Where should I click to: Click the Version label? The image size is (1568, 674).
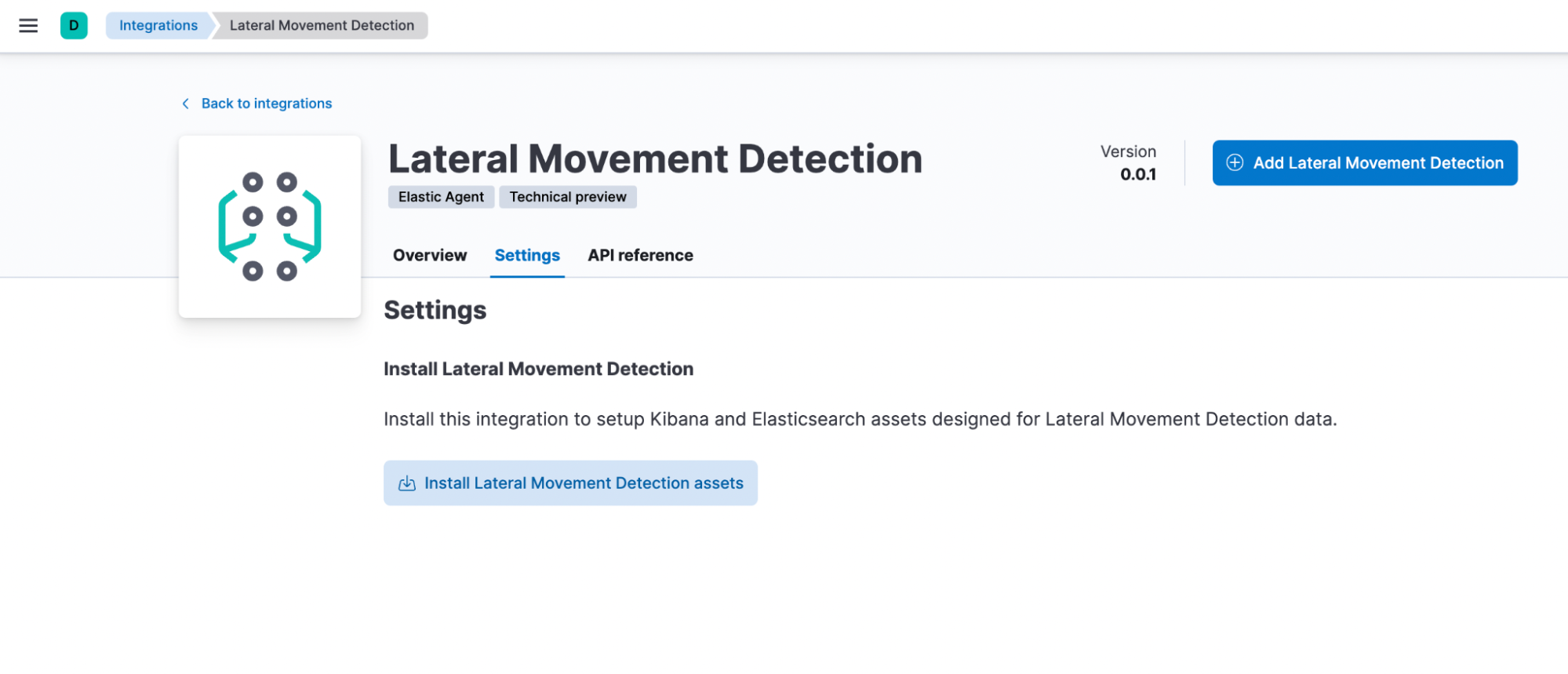(x=1128, y=151)
